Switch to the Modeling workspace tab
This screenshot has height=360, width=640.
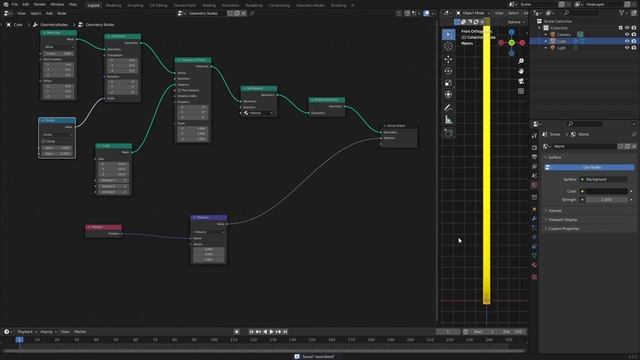pyautogui.click(x=113, y=5)
